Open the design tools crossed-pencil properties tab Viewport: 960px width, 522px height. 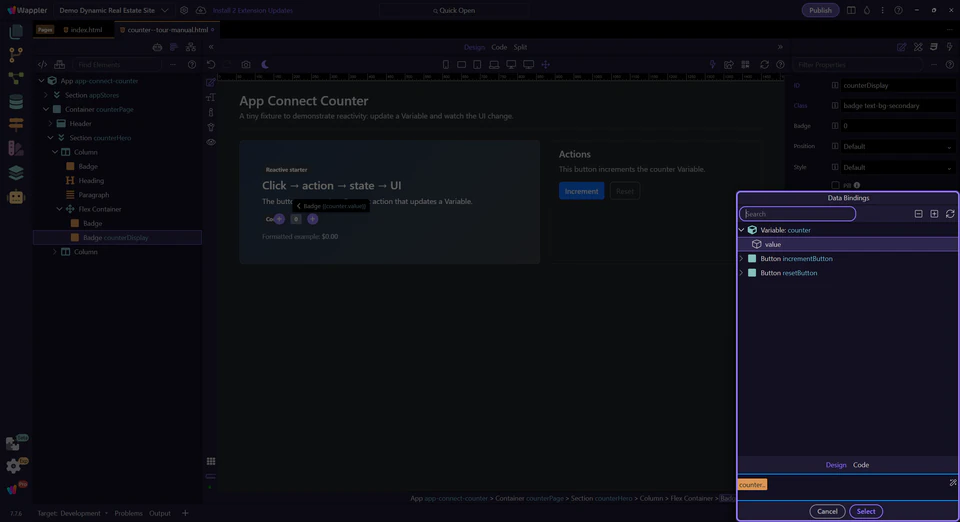coord(918,47)
